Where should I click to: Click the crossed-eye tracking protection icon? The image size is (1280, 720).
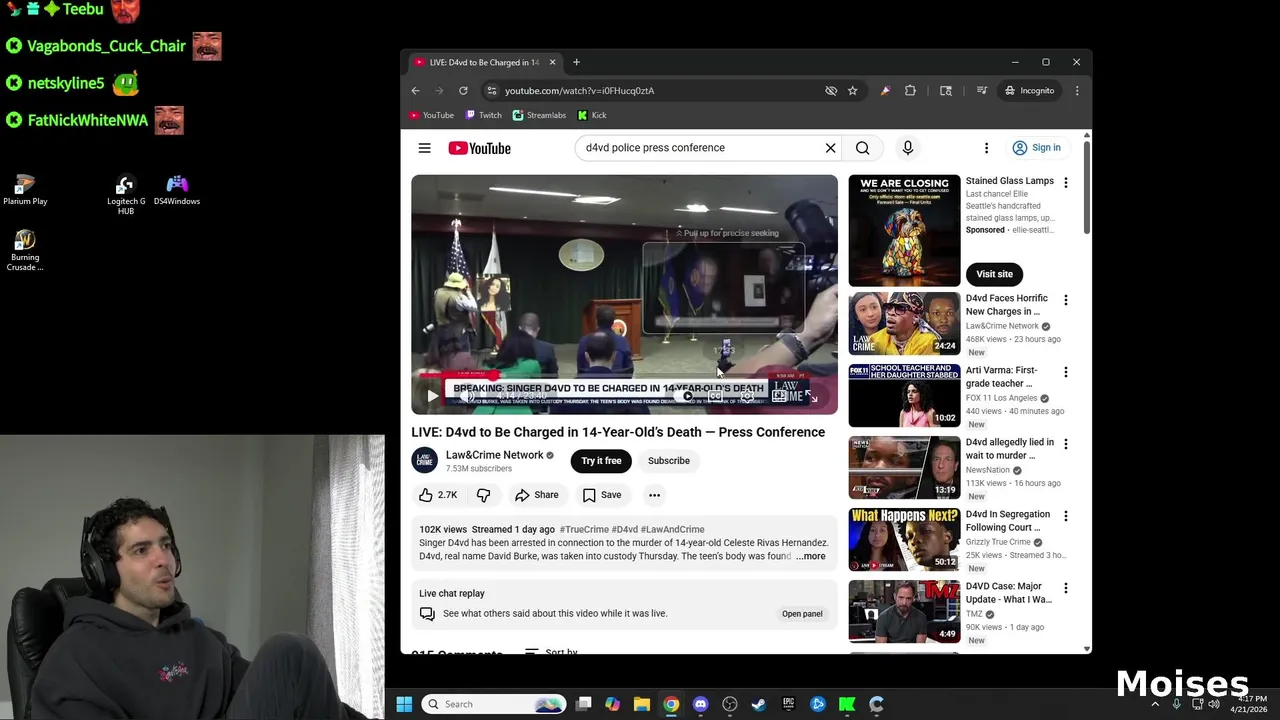tap(831, 90)
